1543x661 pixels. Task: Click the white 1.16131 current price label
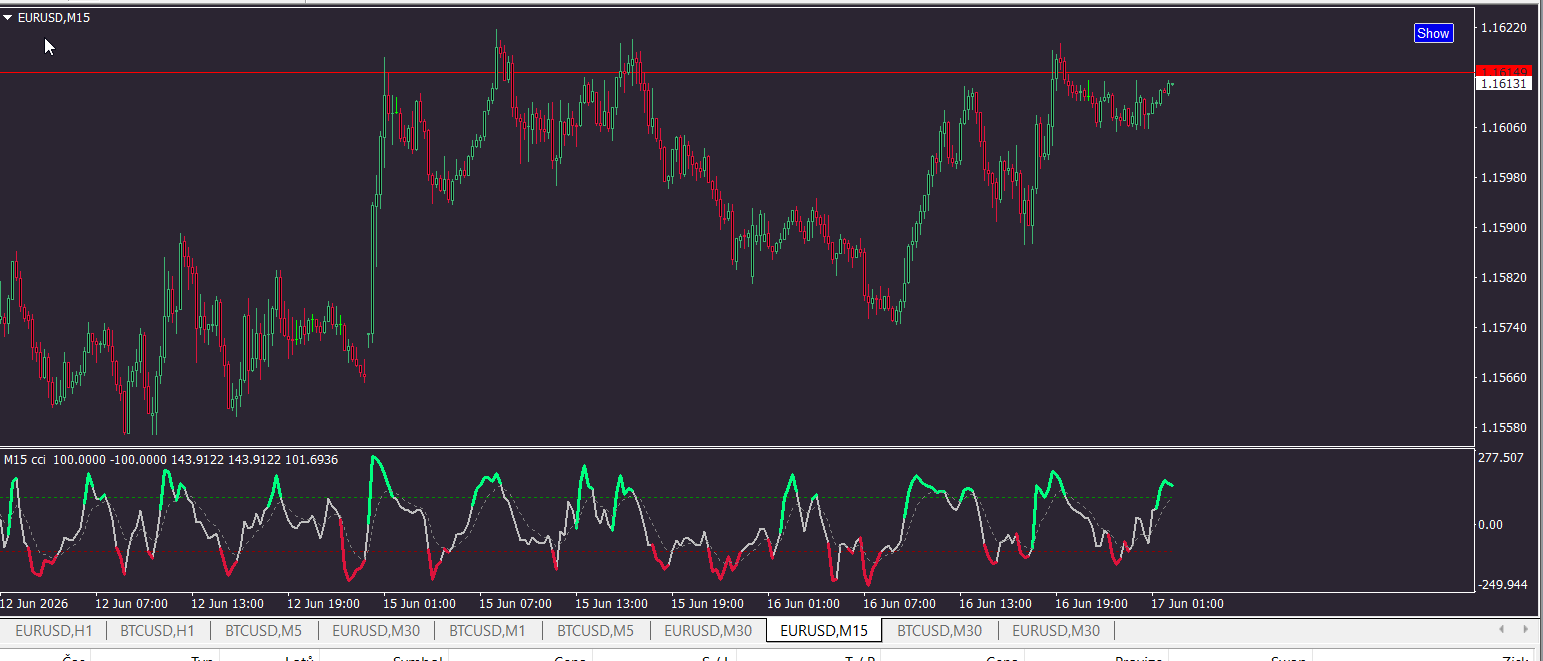click(x=1503, y=84)
